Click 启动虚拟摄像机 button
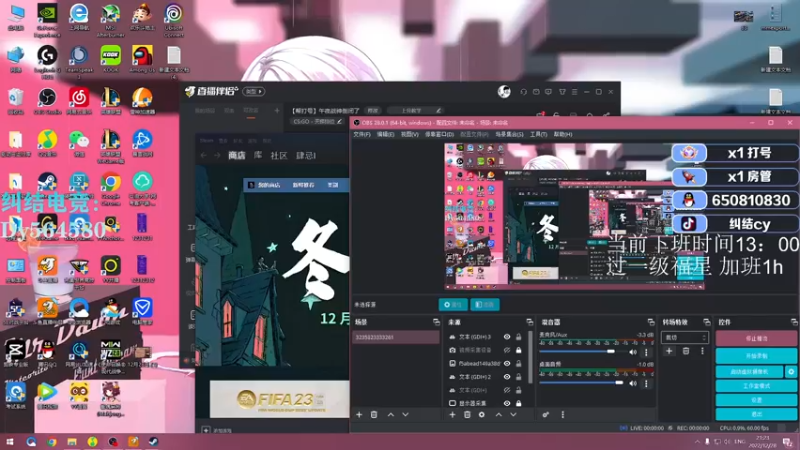 click(x=749, y=371)
